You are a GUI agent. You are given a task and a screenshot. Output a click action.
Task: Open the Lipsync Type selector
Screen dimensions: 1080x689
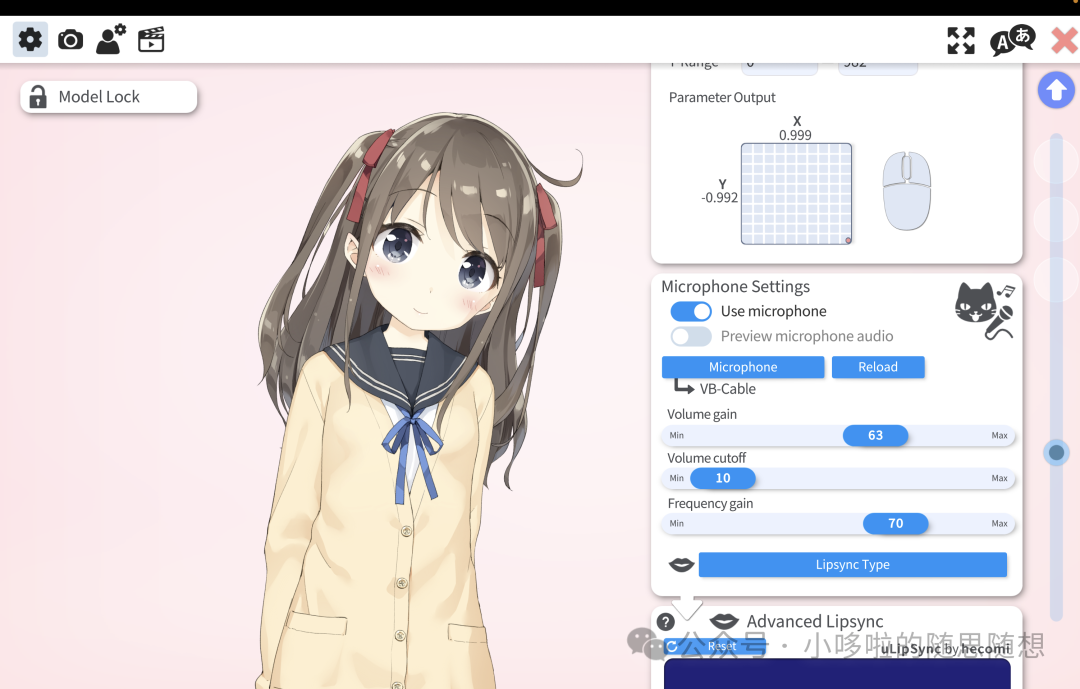852,565
